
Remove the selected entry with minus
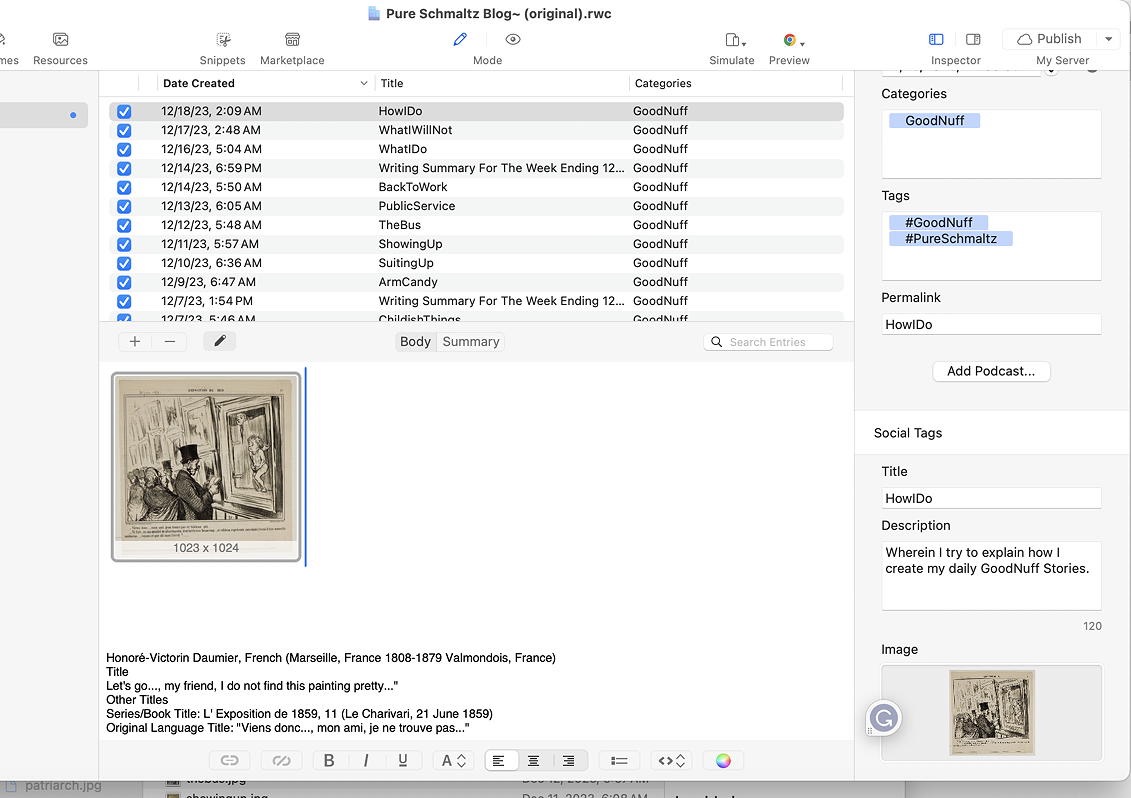click(170, 341)
